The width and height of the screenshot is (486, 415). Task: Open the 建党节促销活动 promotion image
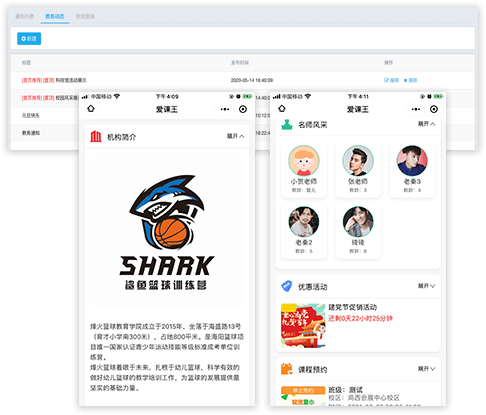click(303, 326)
